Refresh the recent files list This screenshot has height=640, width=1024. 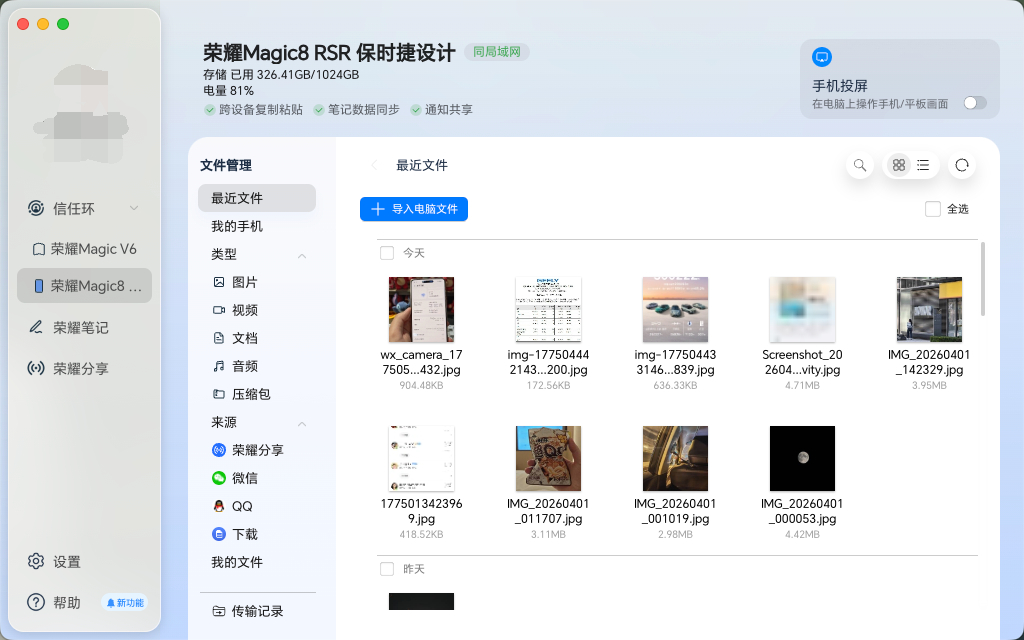[961, 165]
